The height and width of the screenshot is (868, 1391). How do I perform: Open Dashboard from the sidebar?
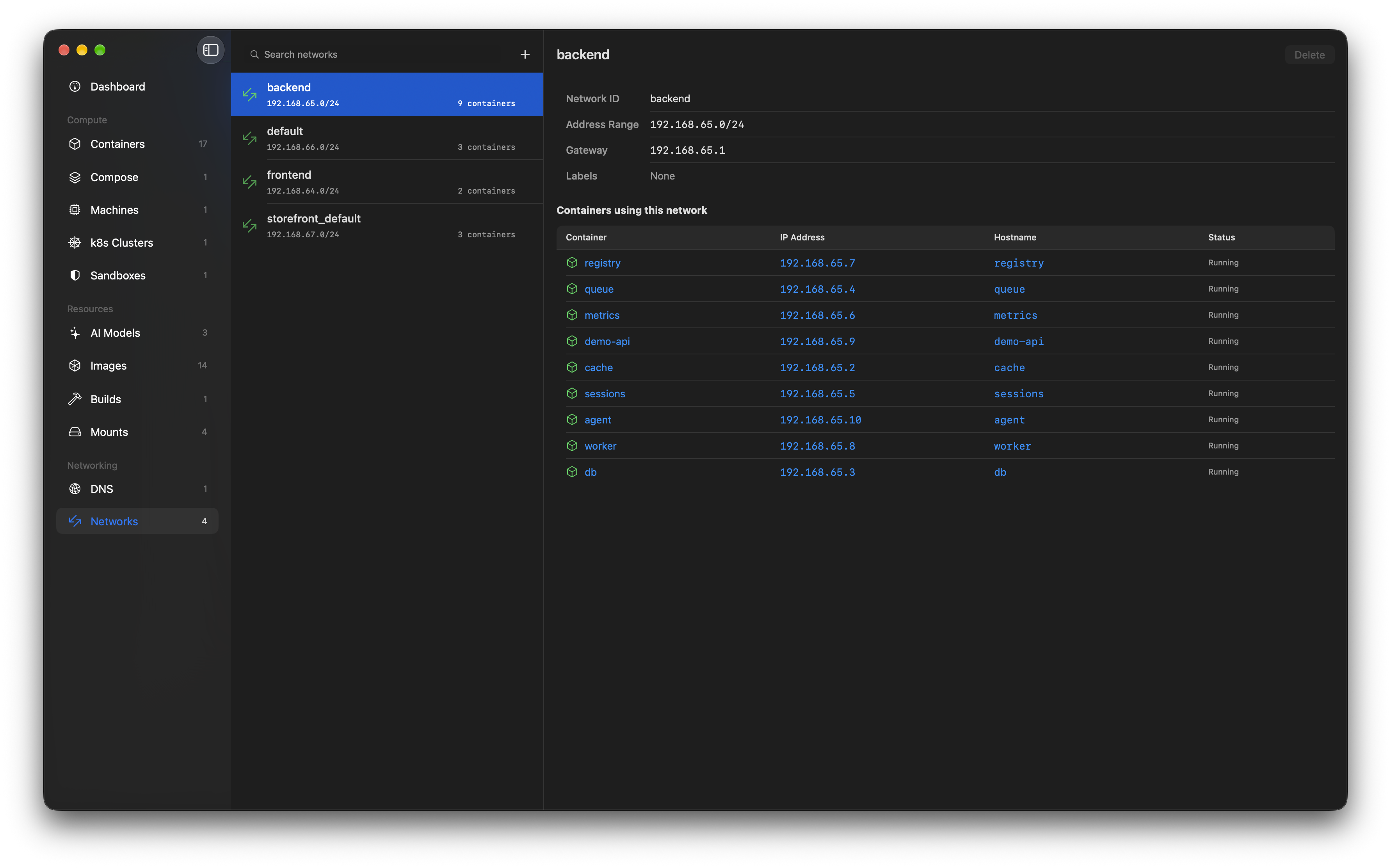tap(137, 87)
